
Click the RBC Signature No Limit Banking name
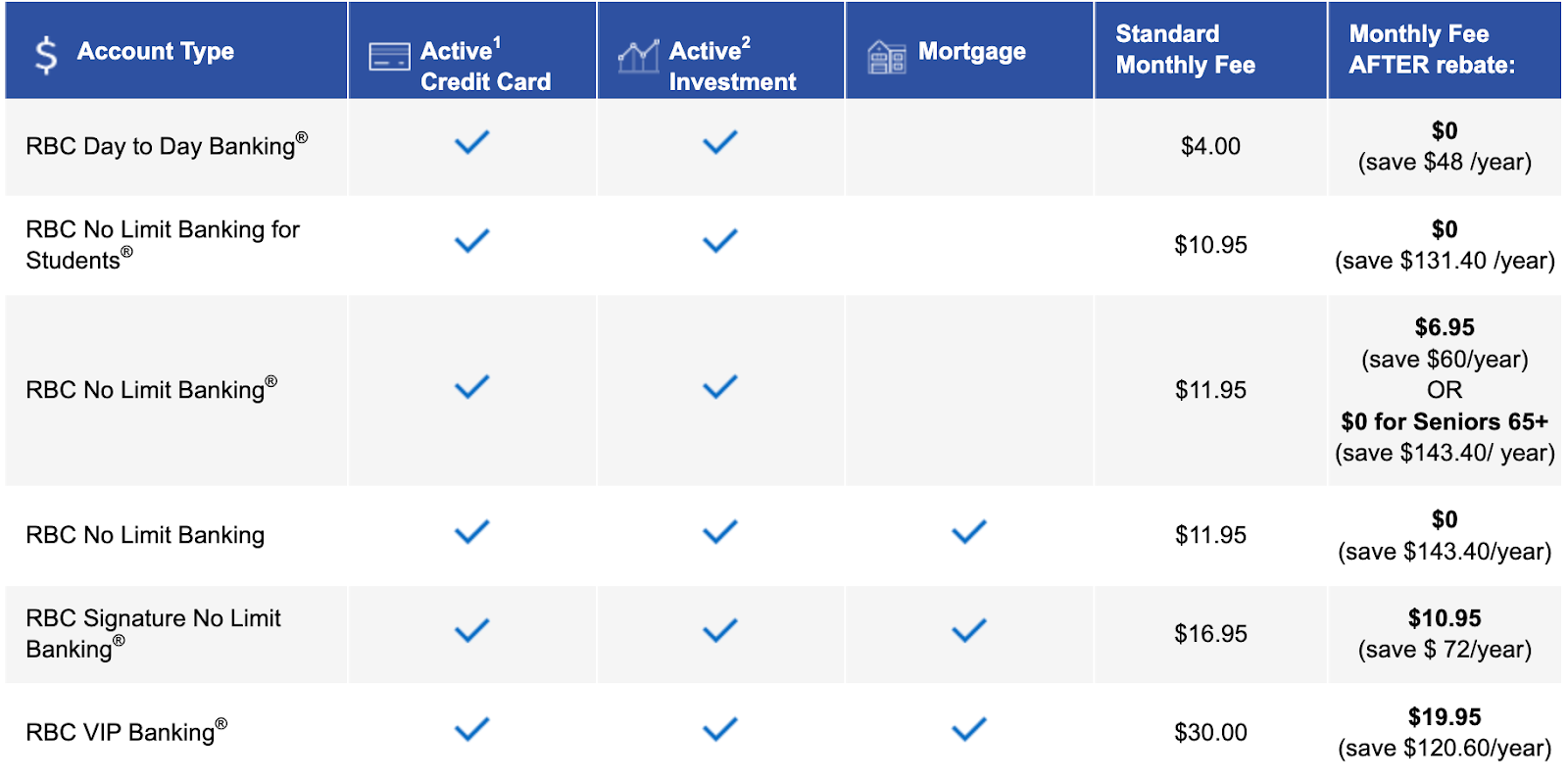coord(153,633)
